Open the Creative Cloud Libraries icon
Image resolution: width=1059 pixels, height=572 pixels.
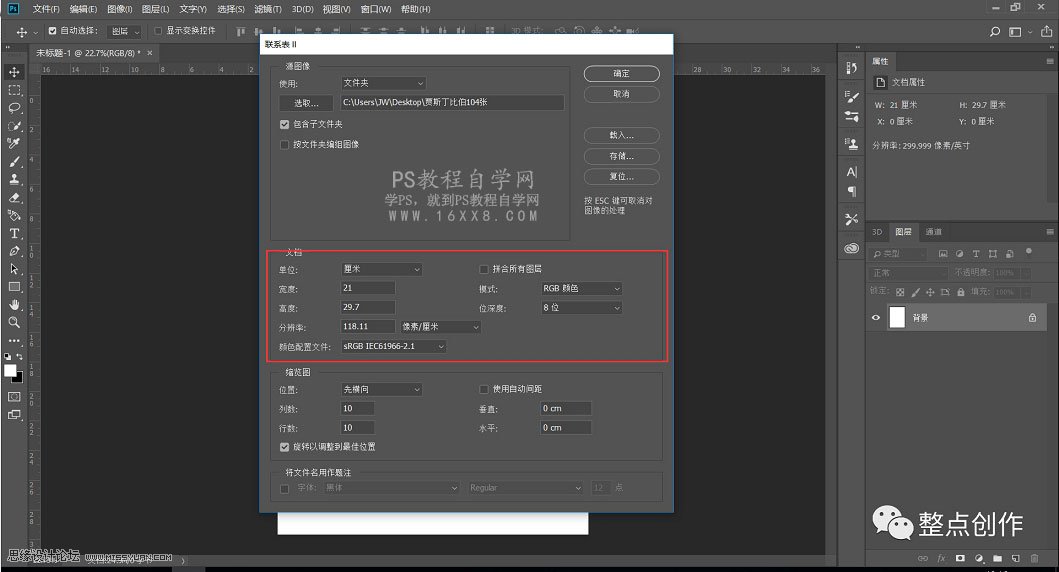coord(852,248)
